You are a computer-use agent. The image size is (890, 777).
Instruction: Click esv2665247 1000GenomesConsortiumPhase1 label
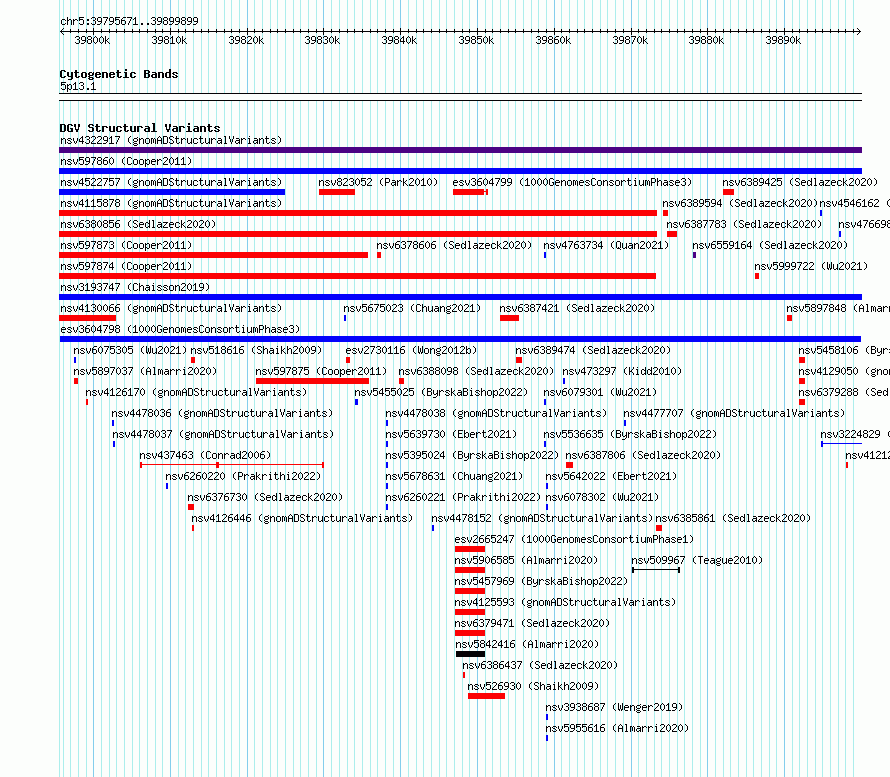point(574,539)
